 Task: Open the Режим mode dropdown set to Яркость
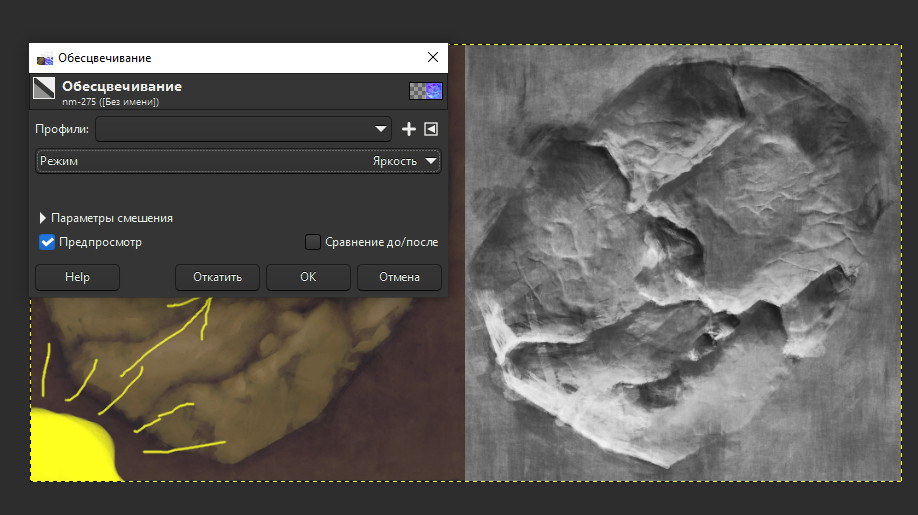238,161
